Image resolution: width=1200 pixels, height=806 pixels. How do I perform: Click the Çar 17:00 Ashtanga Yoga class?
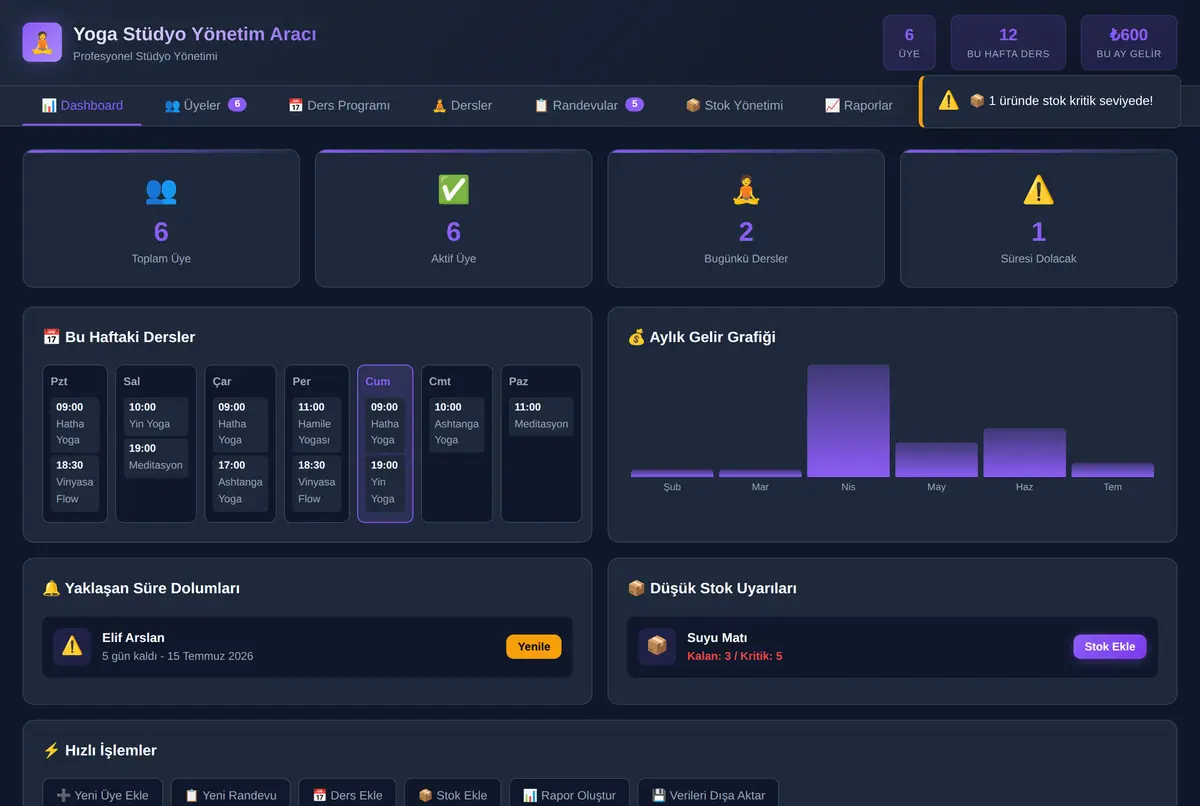[240, 482]
